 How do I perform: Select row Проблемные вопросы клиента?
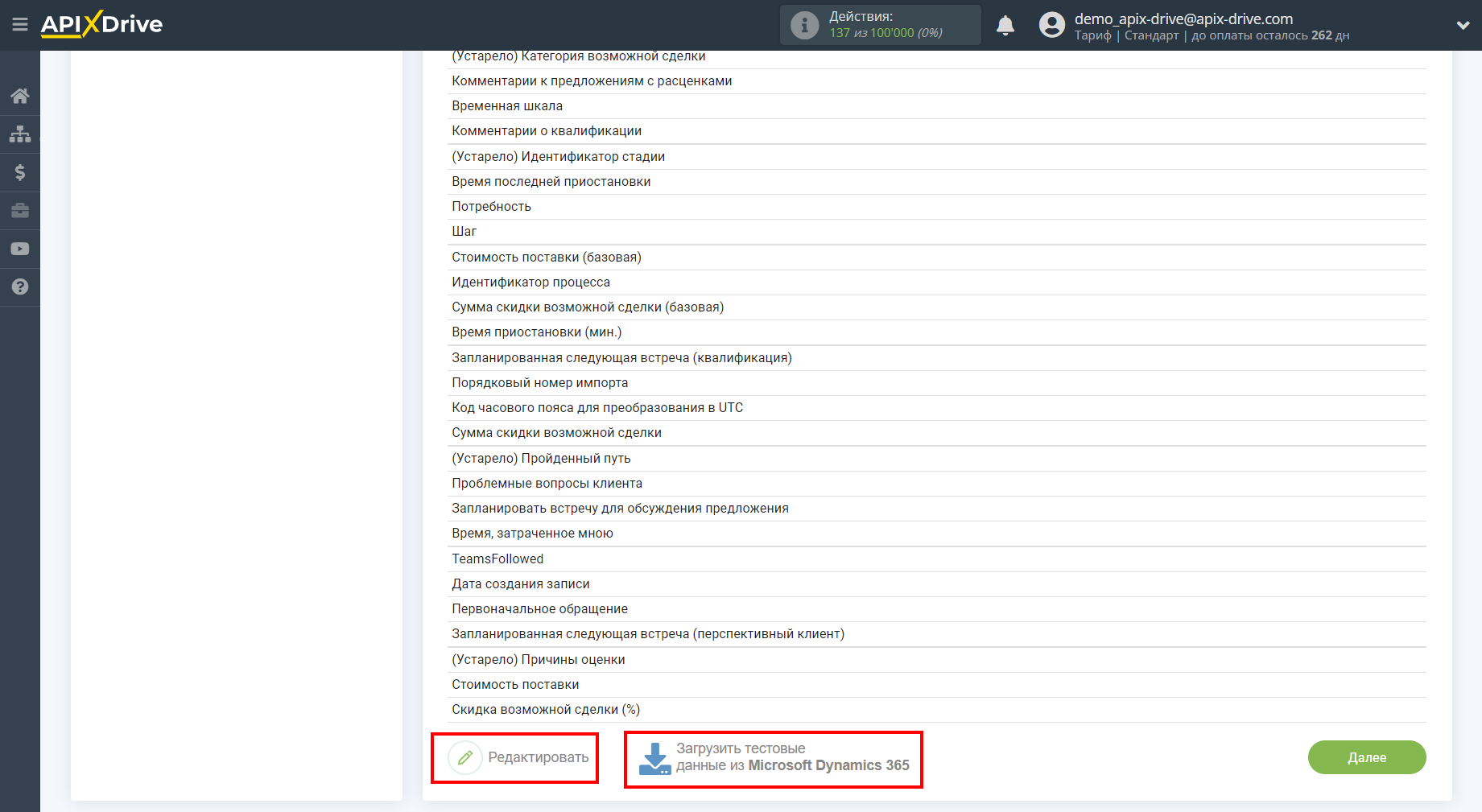[937, 484]
